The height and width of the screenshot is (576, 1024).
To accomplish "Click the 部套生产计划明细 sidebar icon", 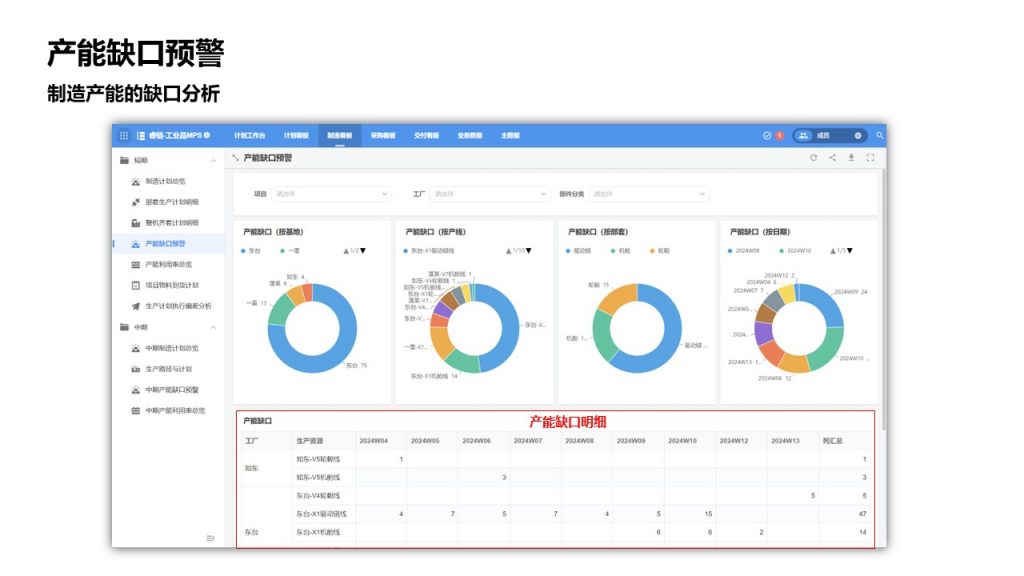I will tap(135, 202).
